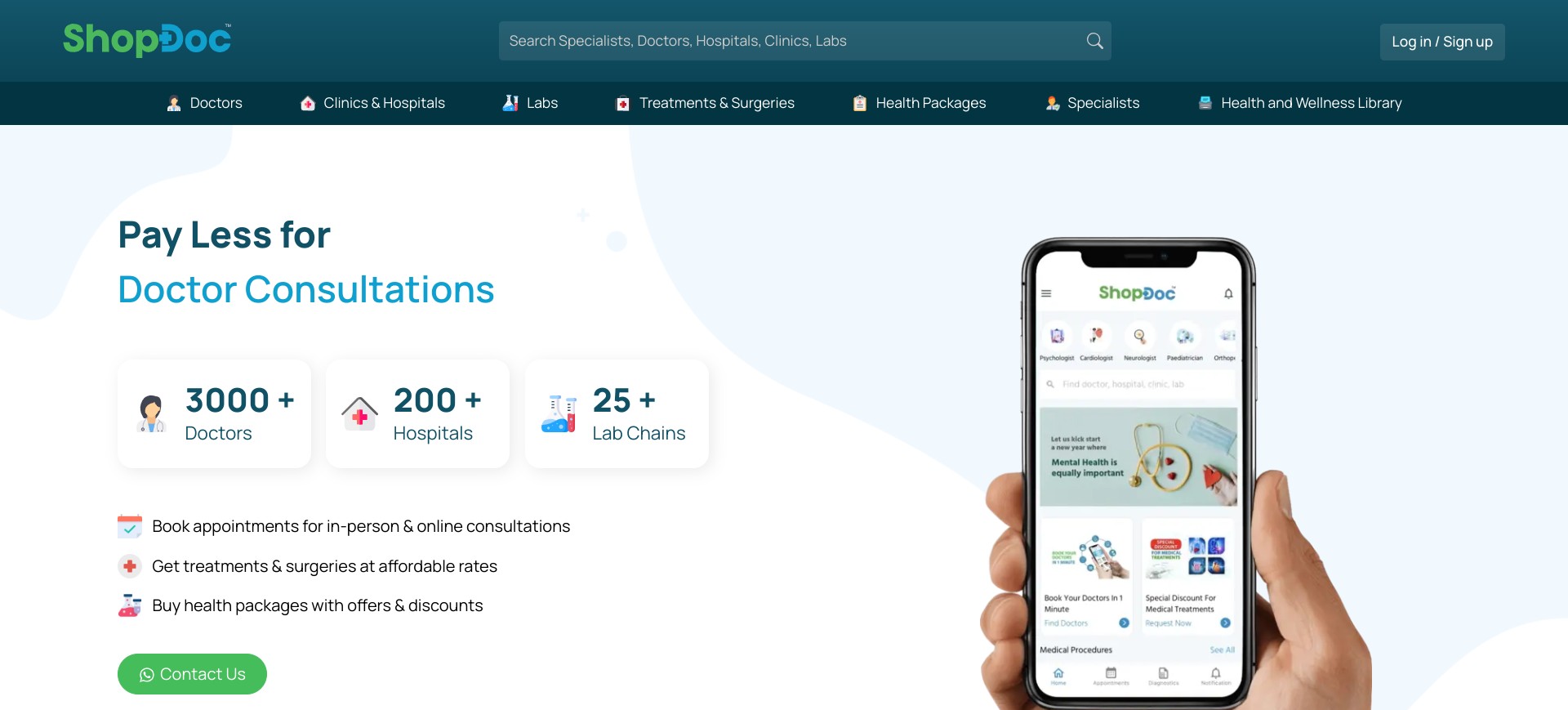
Task: Select the 3000 + Doctors stat text
Action: (239, 414)
